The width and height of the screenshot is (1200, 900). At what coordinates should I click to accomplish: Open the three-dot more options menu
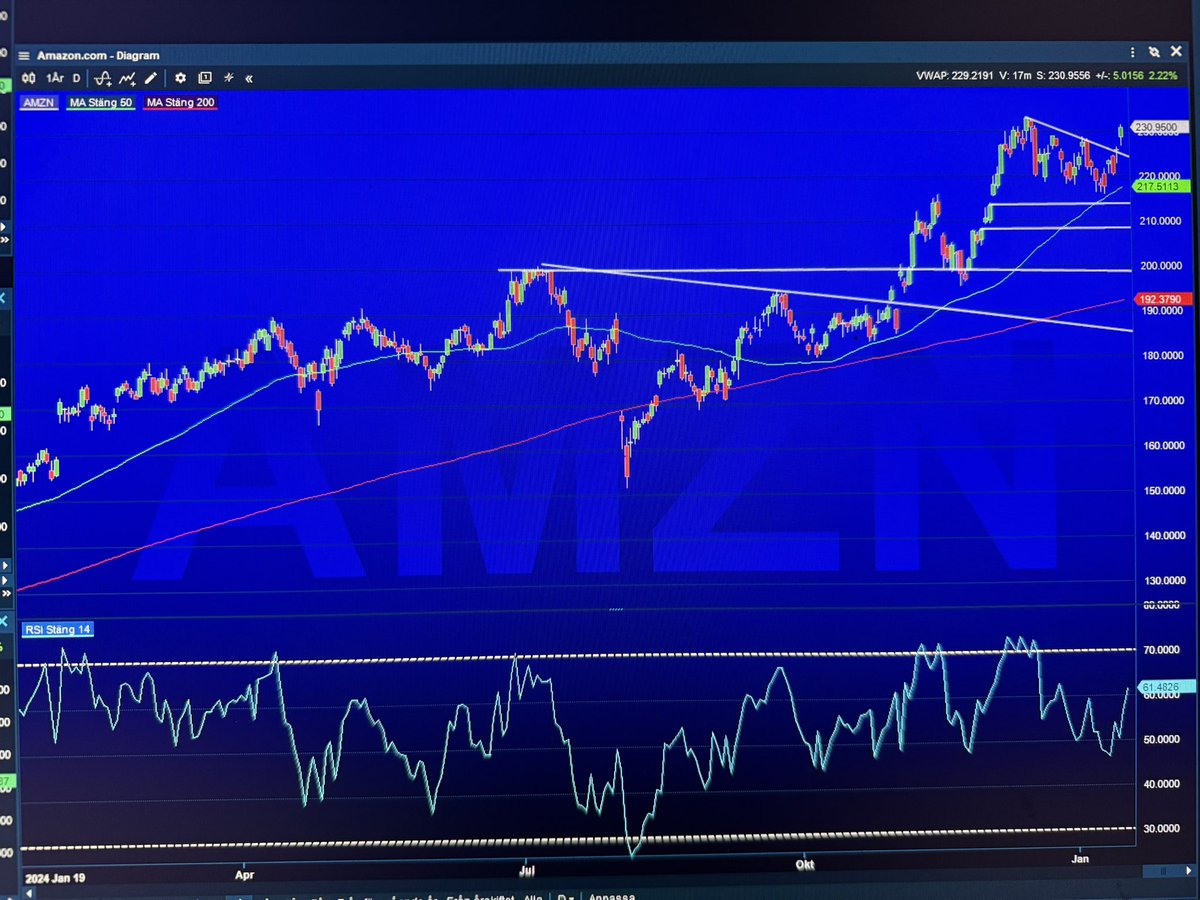pyautogui.click(x=1134, y=52)
